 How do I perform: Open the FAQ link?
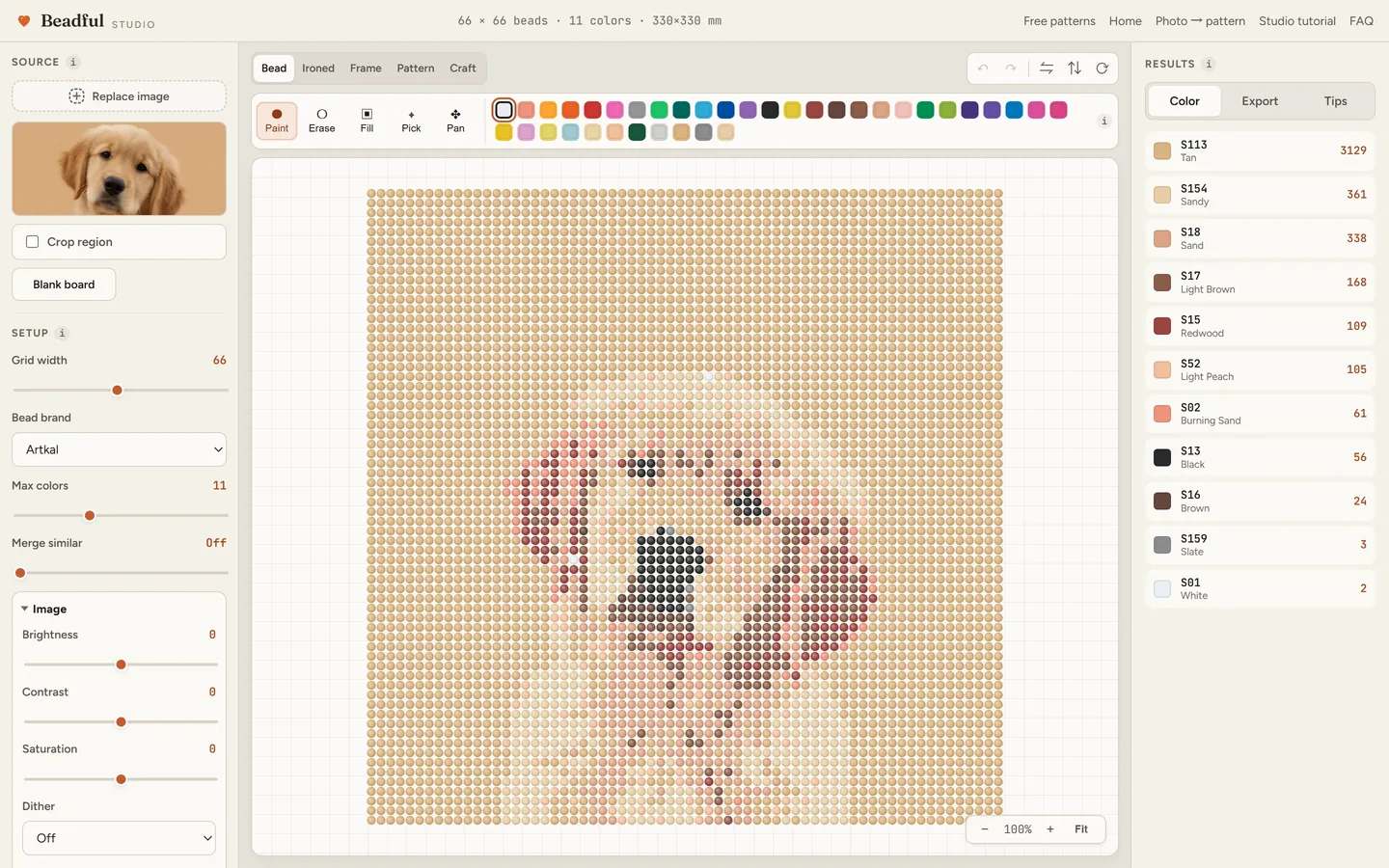tap(1361, 21)
